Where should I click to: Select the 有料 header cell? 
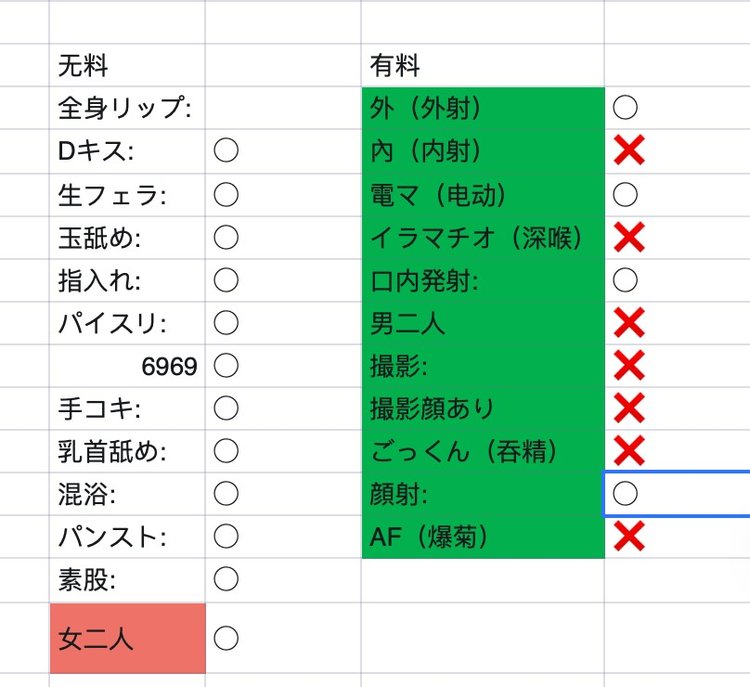coord(482,66)
